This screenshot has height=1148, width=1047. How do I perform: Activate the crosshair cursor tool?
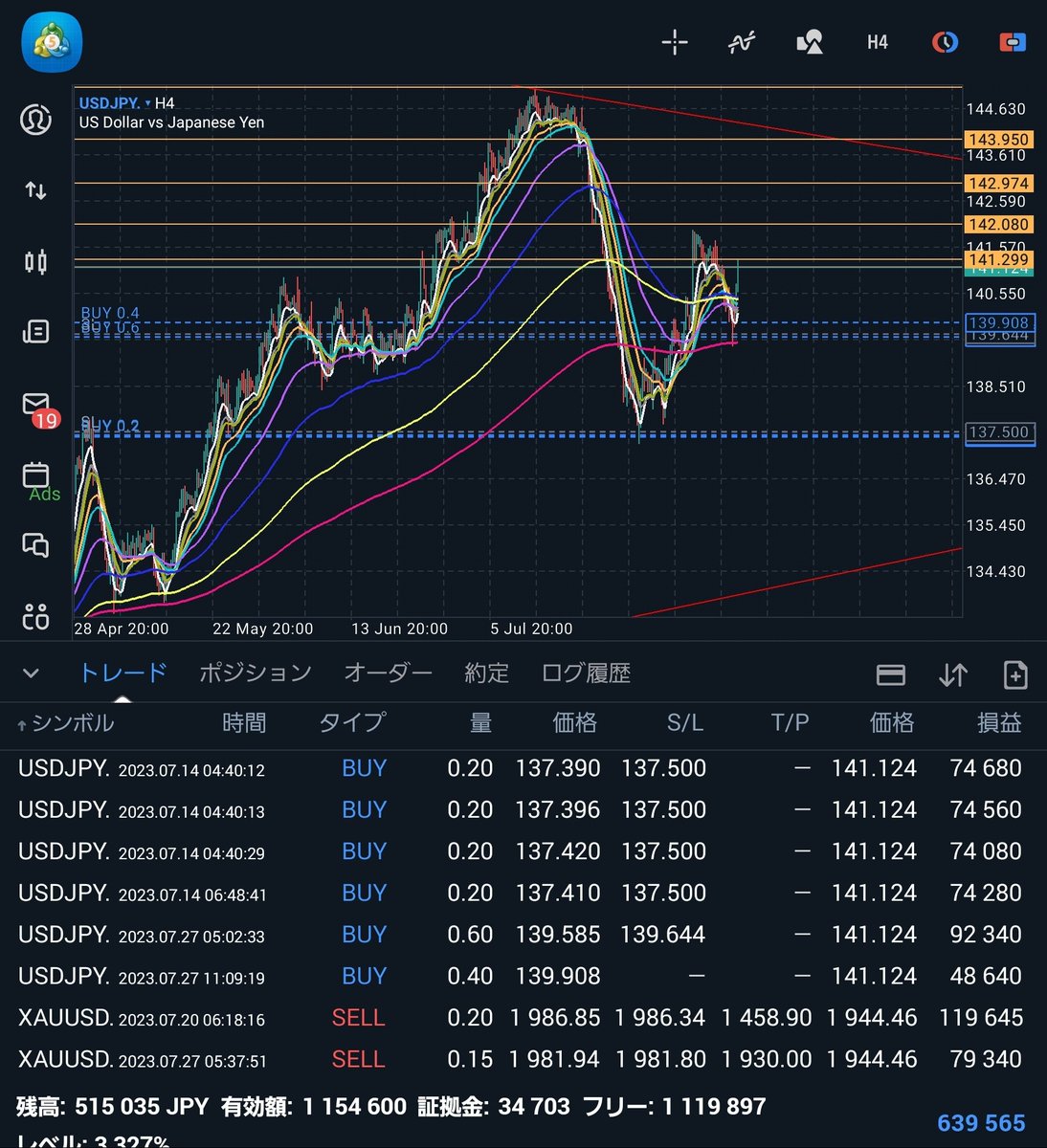click(x=675, y=42)
